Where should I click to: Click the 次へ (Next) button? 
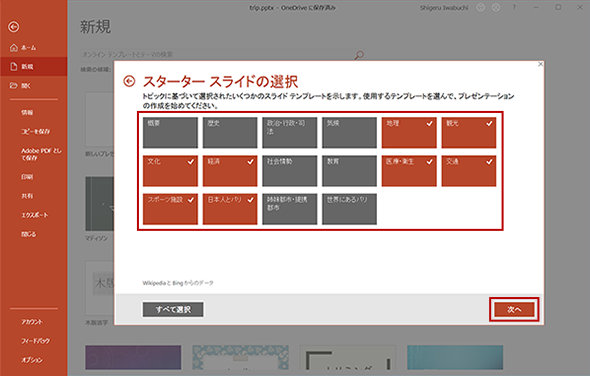[514, 309]
